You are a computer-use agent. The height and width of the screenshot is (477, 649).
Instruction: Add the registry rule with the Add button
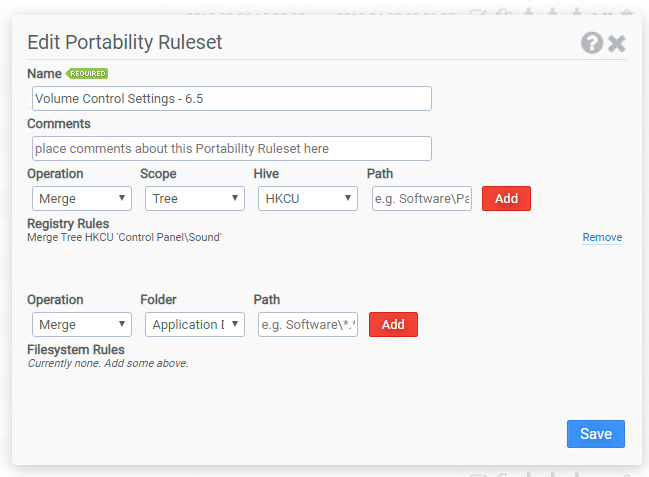[506, 199]
